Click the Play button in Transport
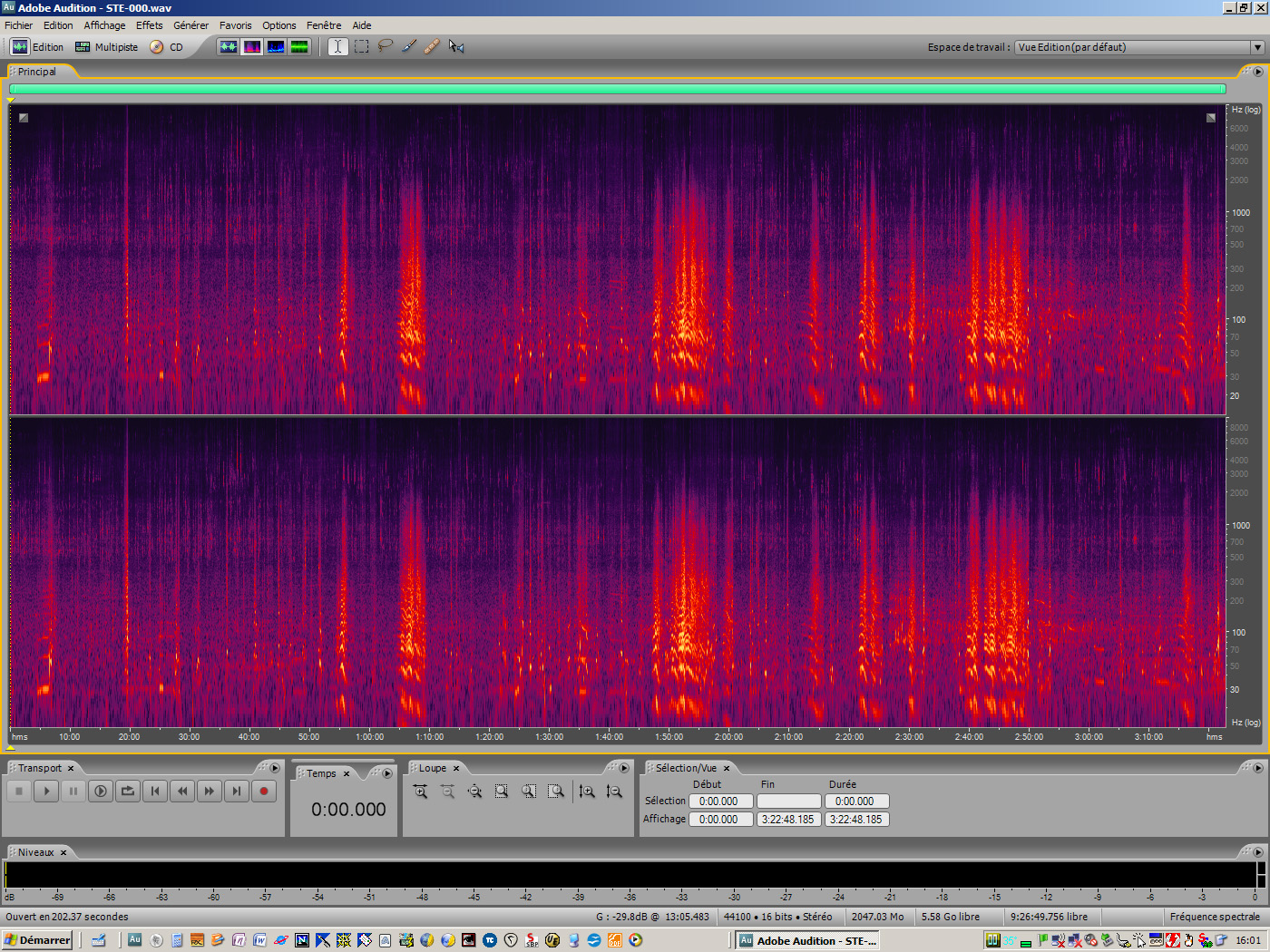This screenshot has height=952, width=1270. (46, 792)
